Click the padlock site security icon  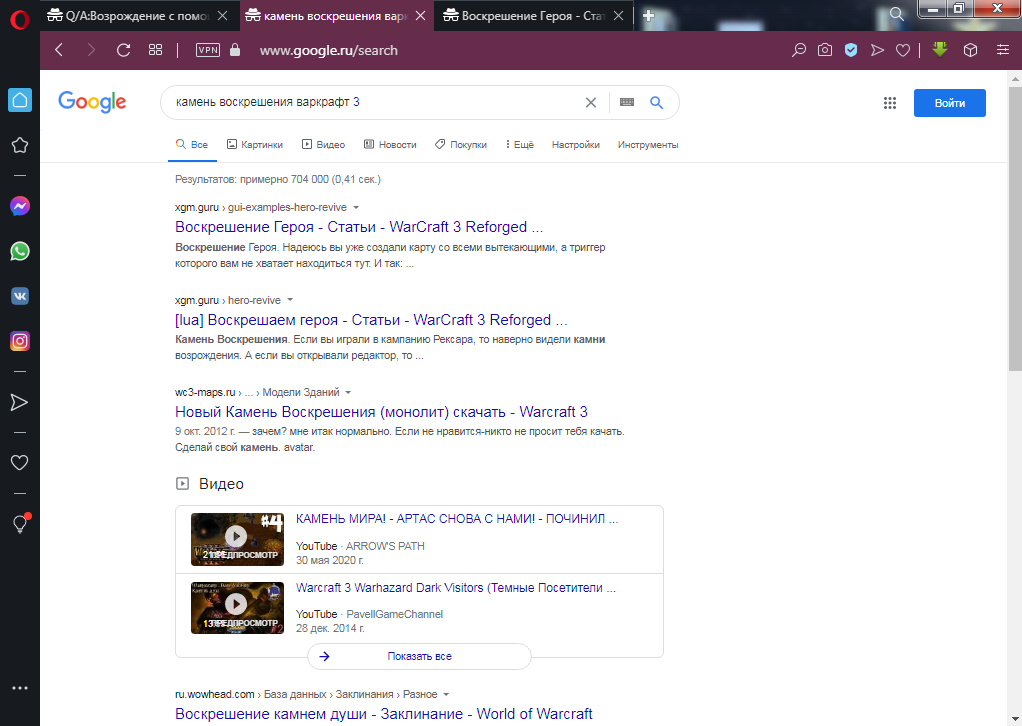coord(235,50)
